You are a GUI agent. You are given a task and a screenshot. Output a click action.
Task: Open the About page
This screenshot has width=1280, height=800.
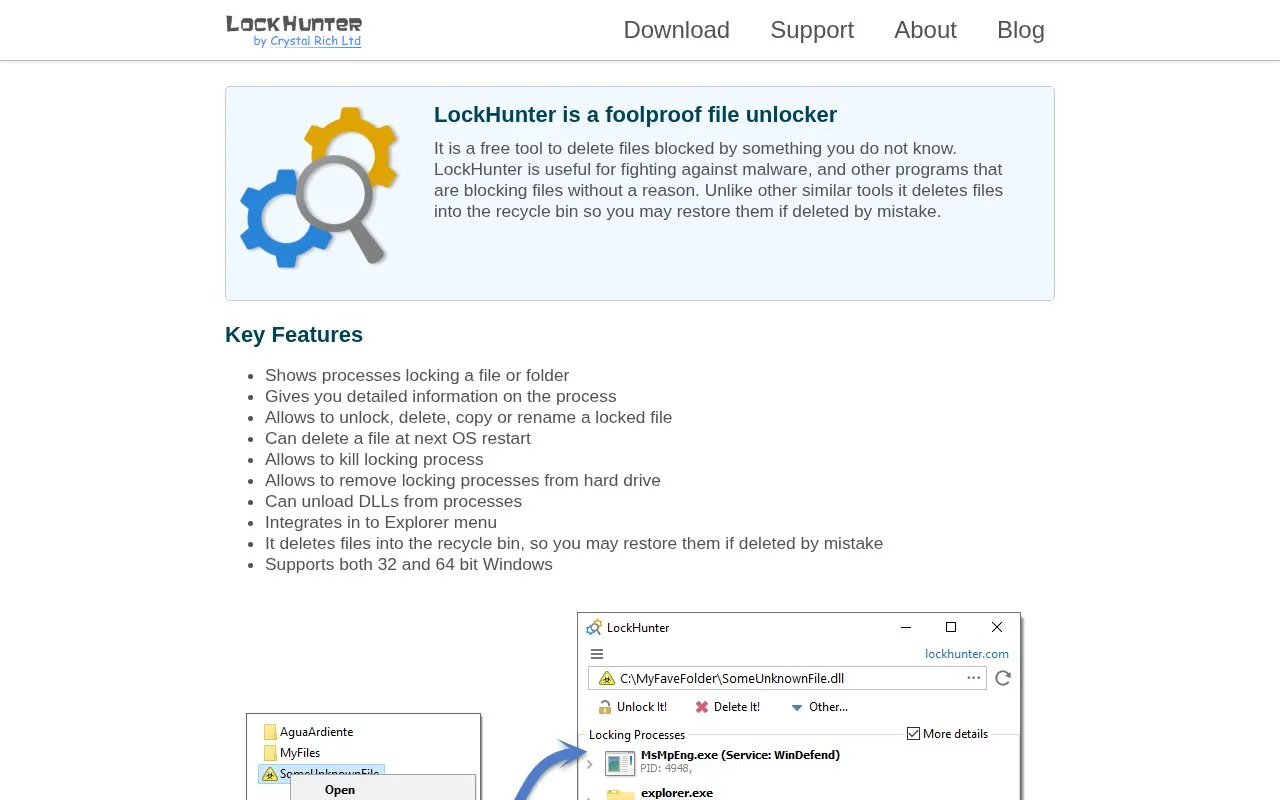click(925, 30)
